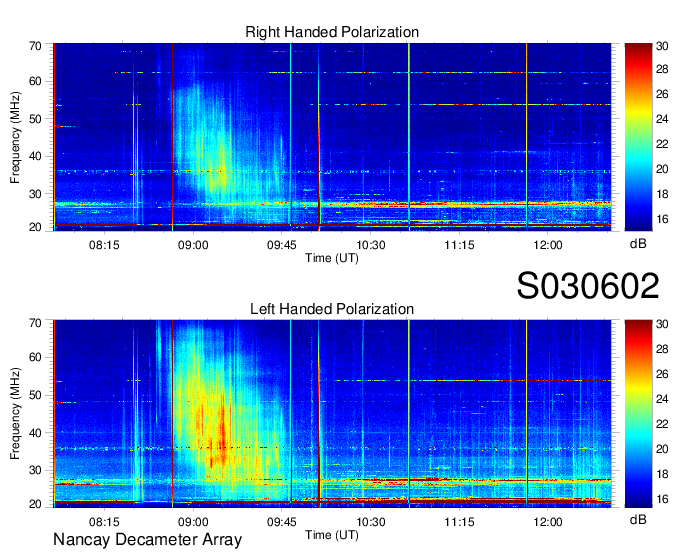Click the 10:30 tick of Right Handed plot
This screenshot has width=680, height=552.
370,245
